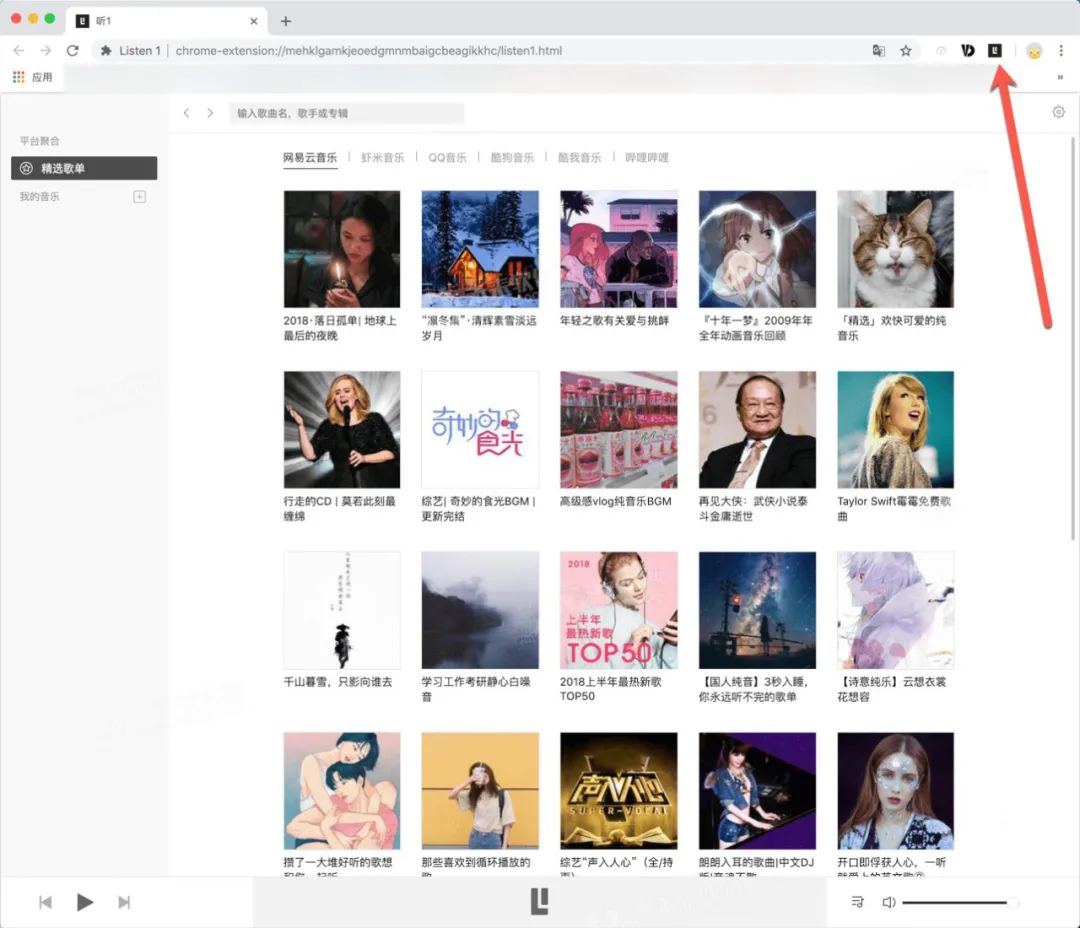This screenshot has width=1080, height=928.
Task: Open Chrome profile avatar
Action: (1034, 51)
